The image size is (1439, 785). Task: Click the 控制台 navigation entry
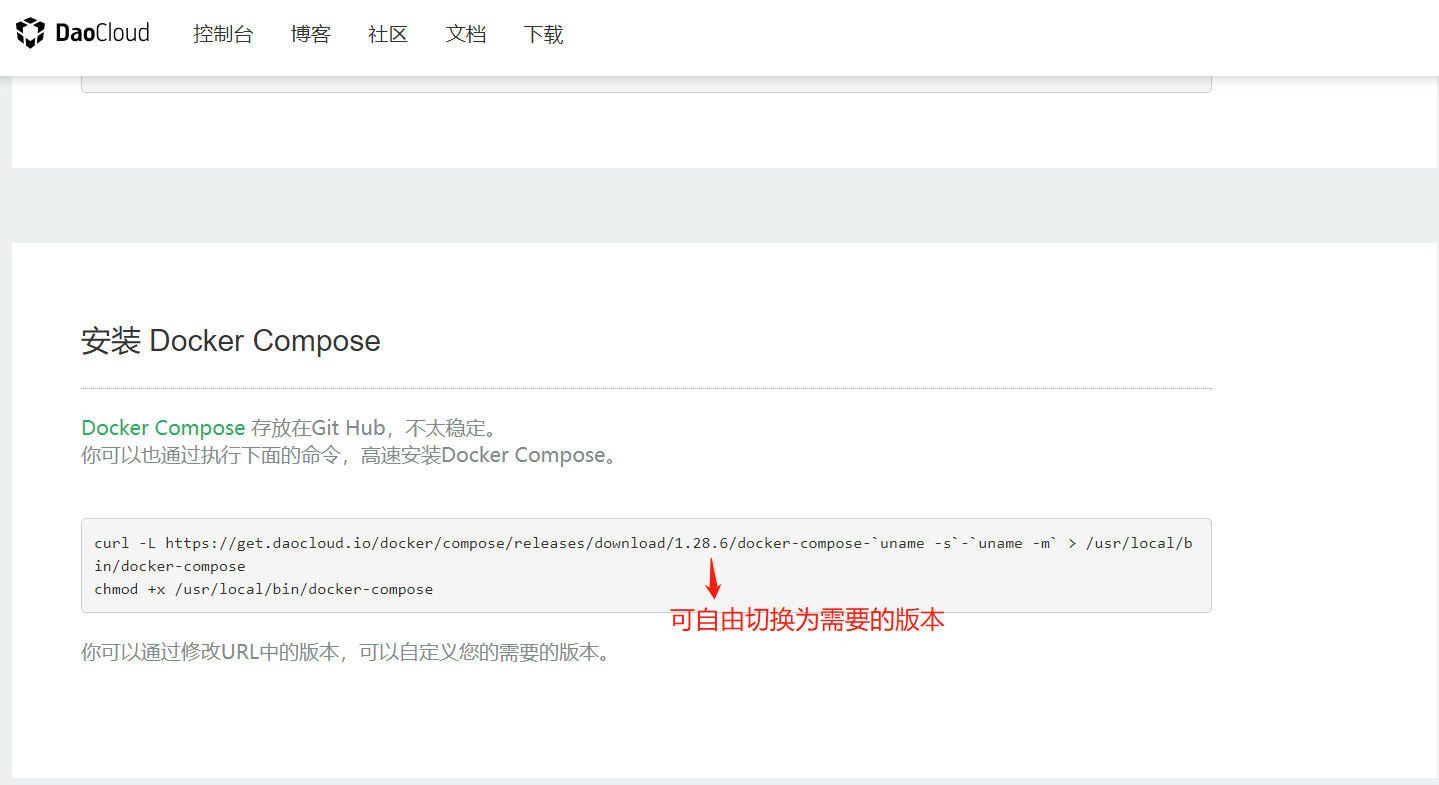[223, 33]
